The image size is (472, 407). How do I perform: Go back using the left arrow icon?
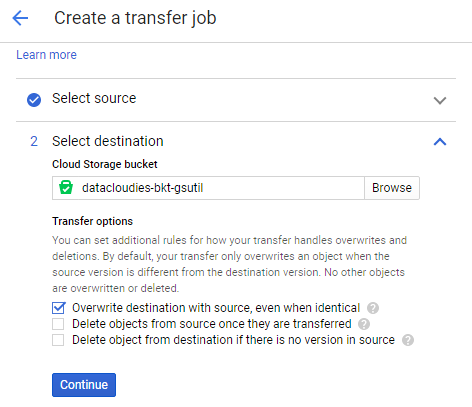pos(20,18)
